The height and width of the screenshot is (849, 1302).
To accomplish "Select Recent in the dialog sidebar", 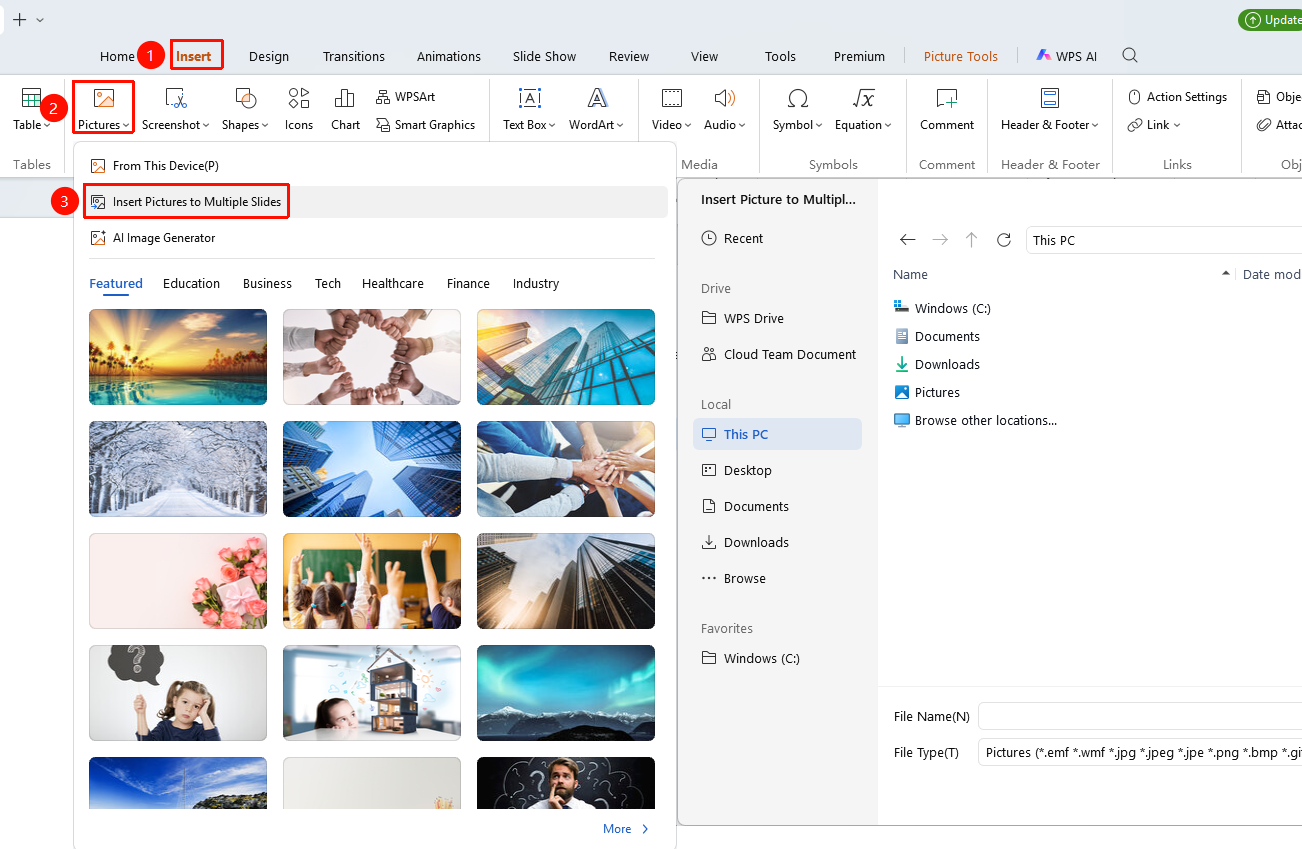I will (732, 238).
